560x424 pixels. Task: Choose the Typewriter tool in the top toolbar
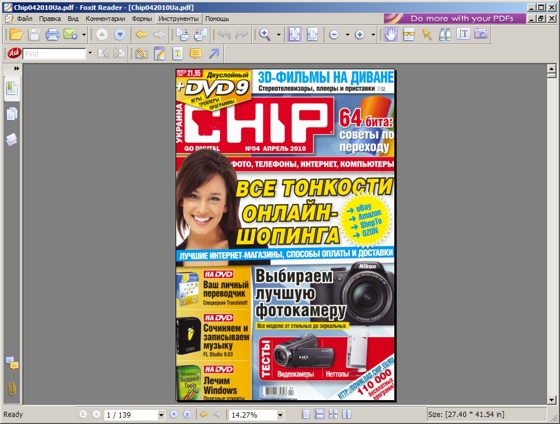point(463,34)
